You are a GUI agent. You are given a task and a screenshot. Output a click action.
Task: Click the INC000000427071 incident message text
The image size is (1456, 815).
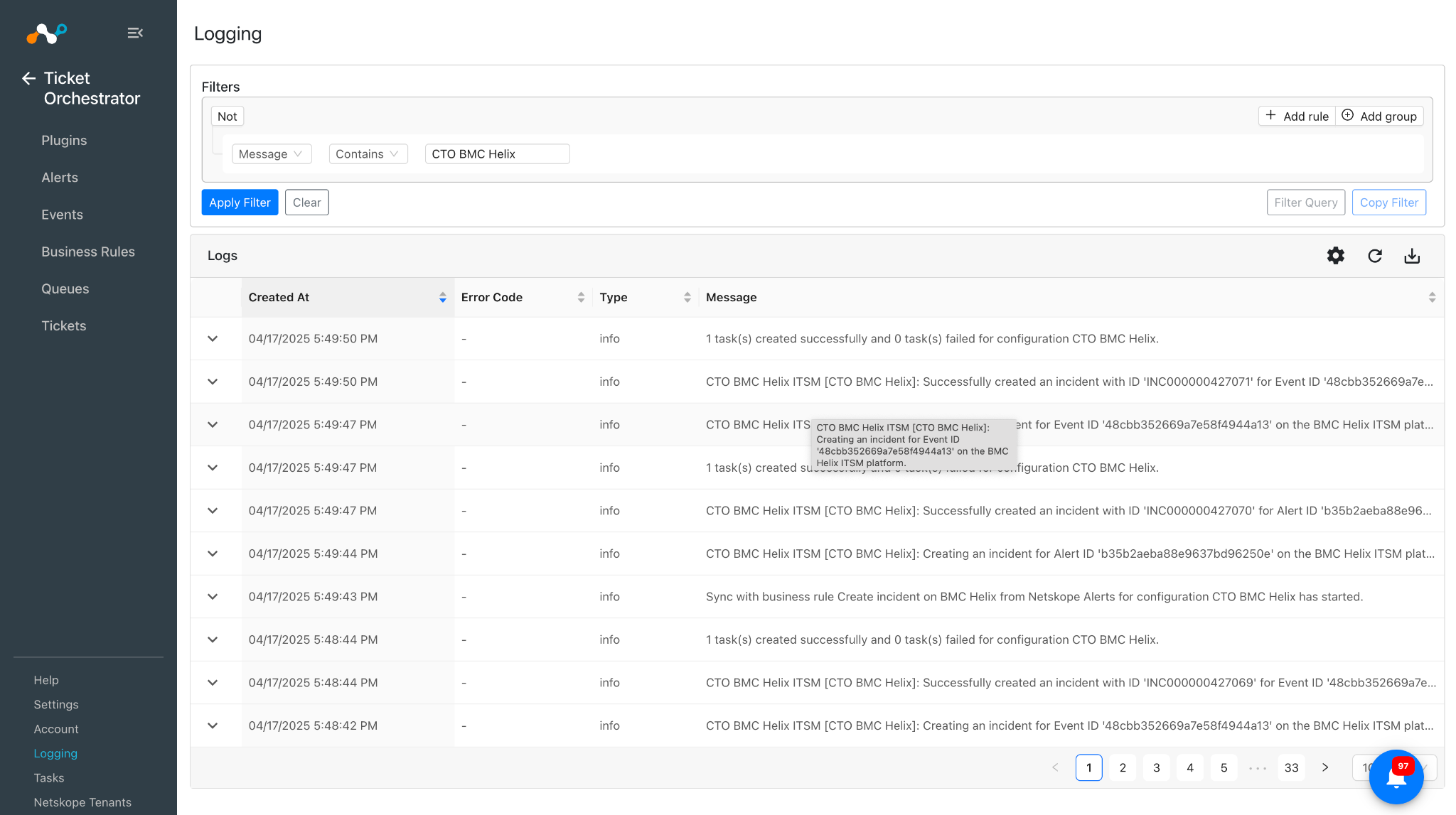click(x=1070, y=382)
